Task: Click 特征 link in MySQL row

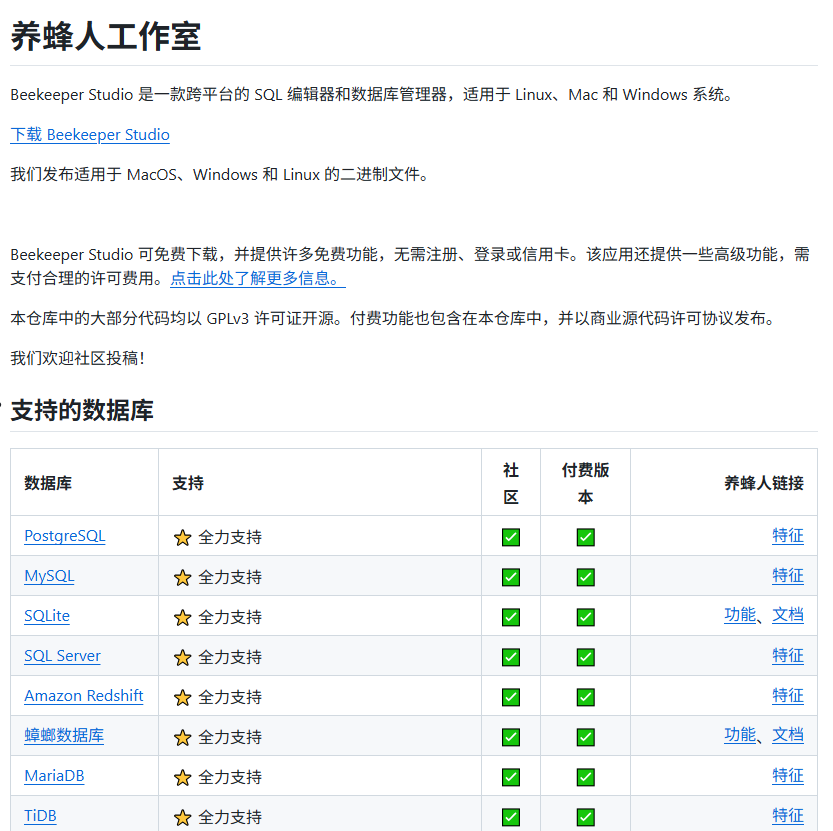Action: tap(787, 575)
